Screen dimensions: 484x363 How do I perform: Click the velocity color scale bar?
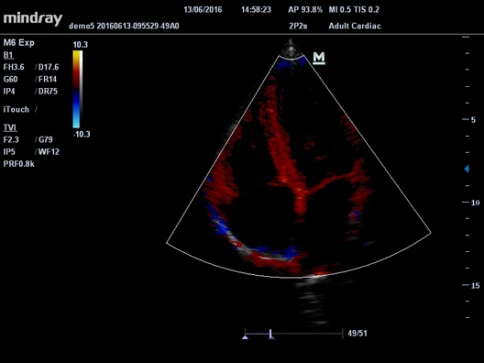pyautogui.click(x=77, y=89)
